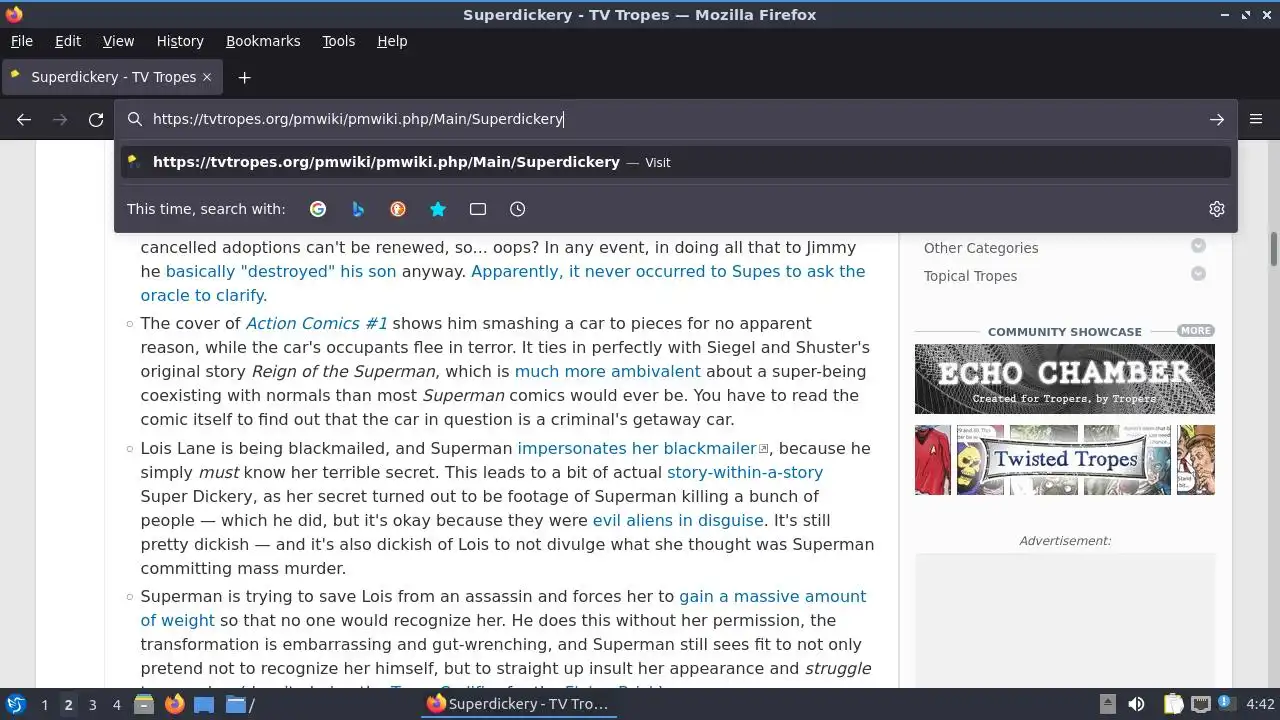The width and height of the screenshot is (1280, 720).
Task: Follow the 'evil aliens in disguise' link
Action: [x=678, y=520]
